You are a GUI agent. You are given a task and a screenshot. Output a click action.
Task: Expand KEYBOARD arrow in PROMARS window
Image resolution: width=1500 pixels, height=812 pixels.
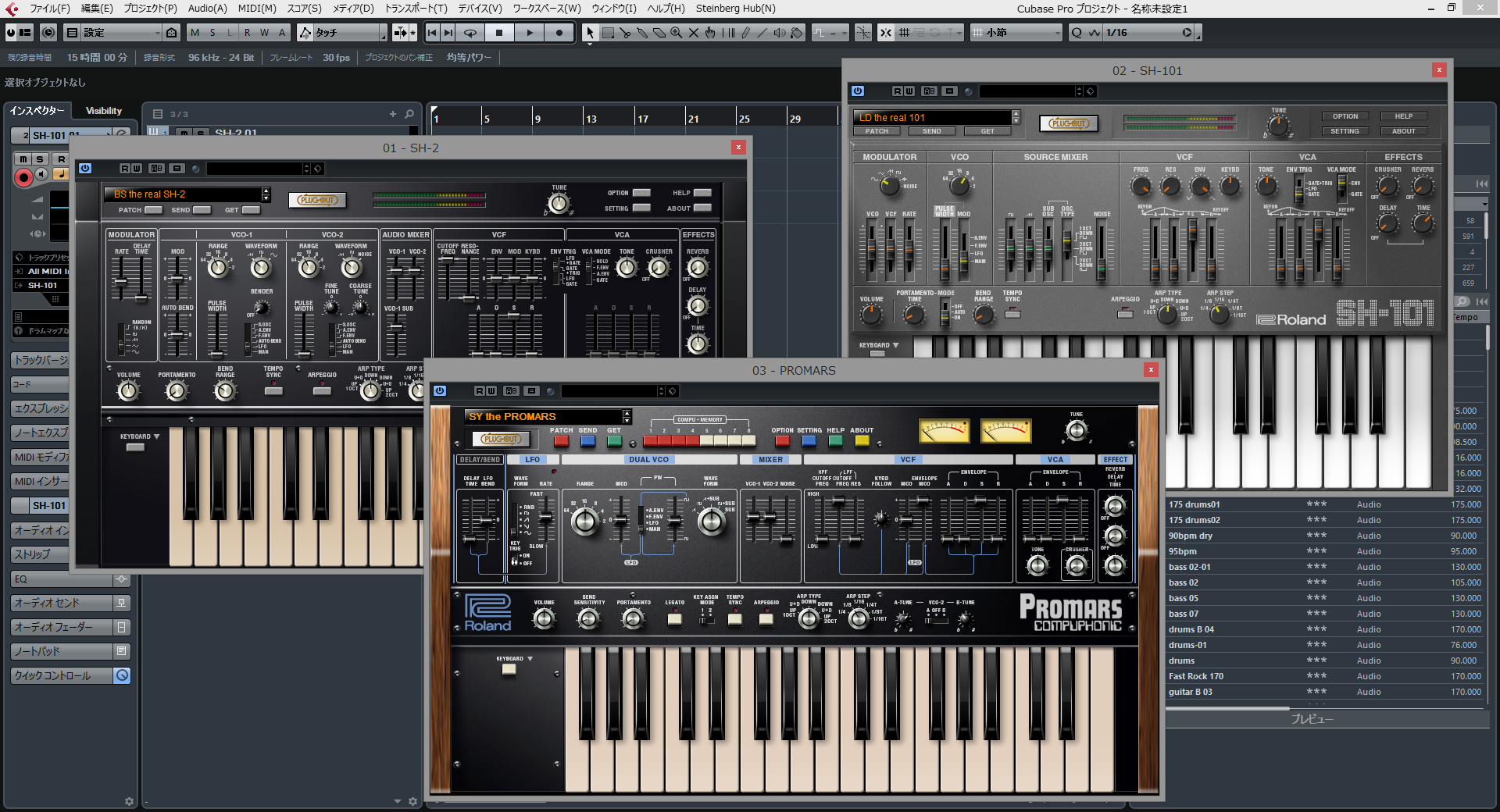[x=530, y=659]
